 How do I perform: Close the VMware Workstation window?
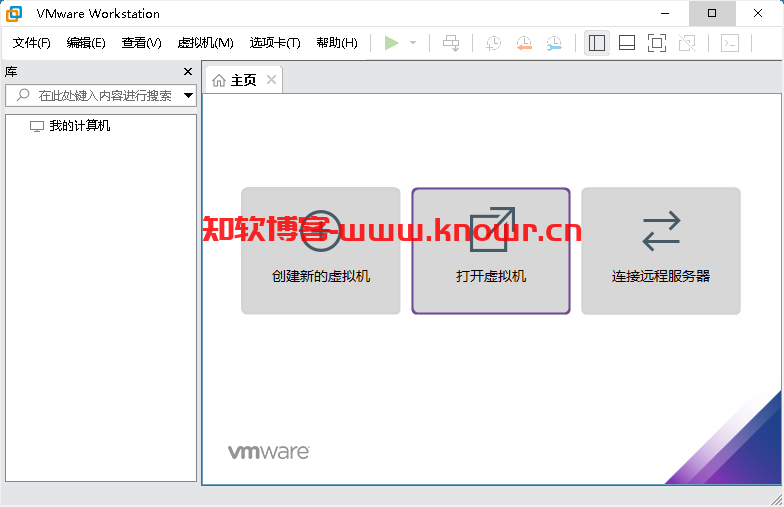(758, 14)
